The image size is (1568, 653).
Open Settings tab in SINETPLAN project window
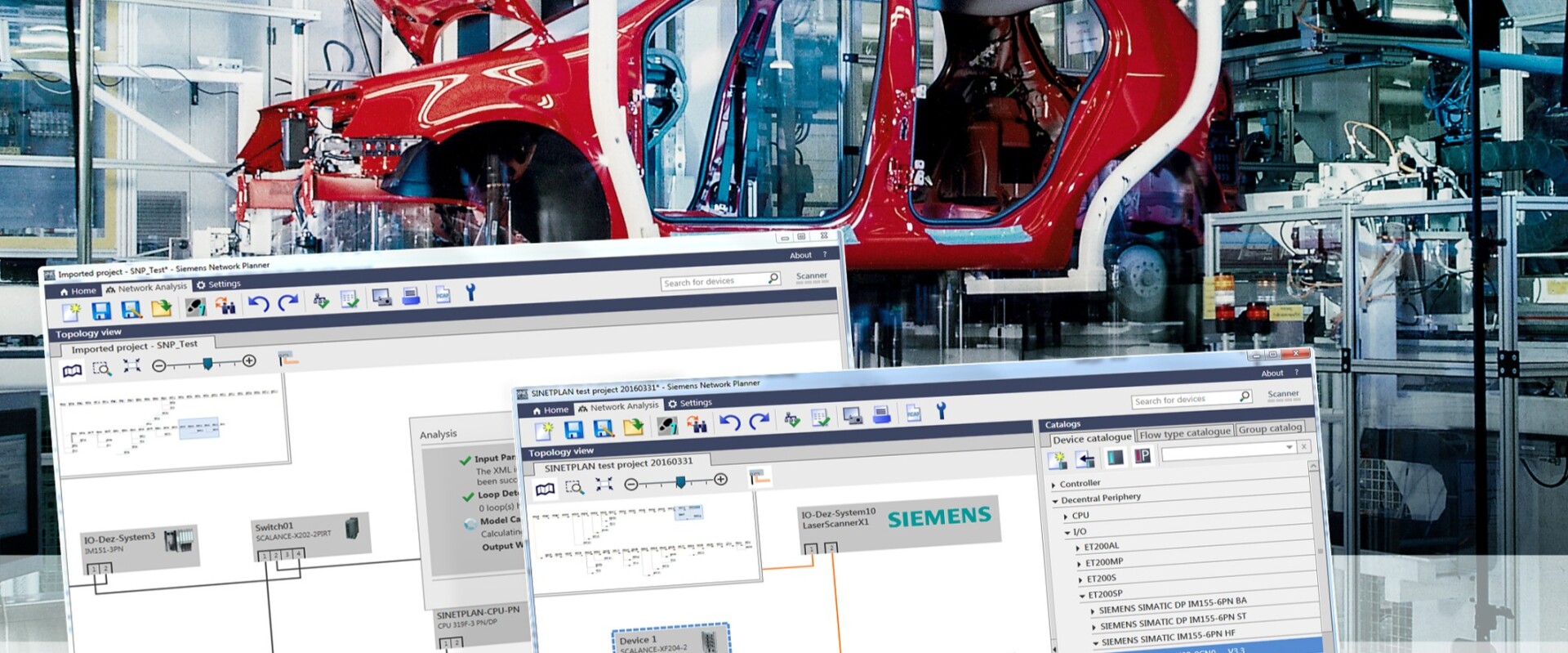tap(689, 403)
